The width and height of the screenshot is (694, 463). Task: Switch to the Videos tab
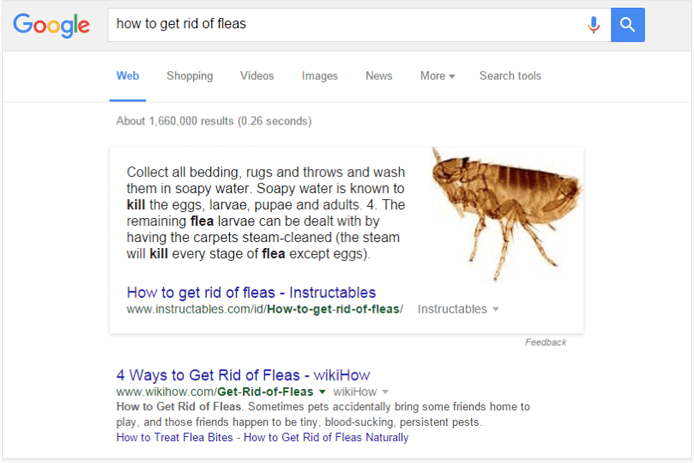257,76
